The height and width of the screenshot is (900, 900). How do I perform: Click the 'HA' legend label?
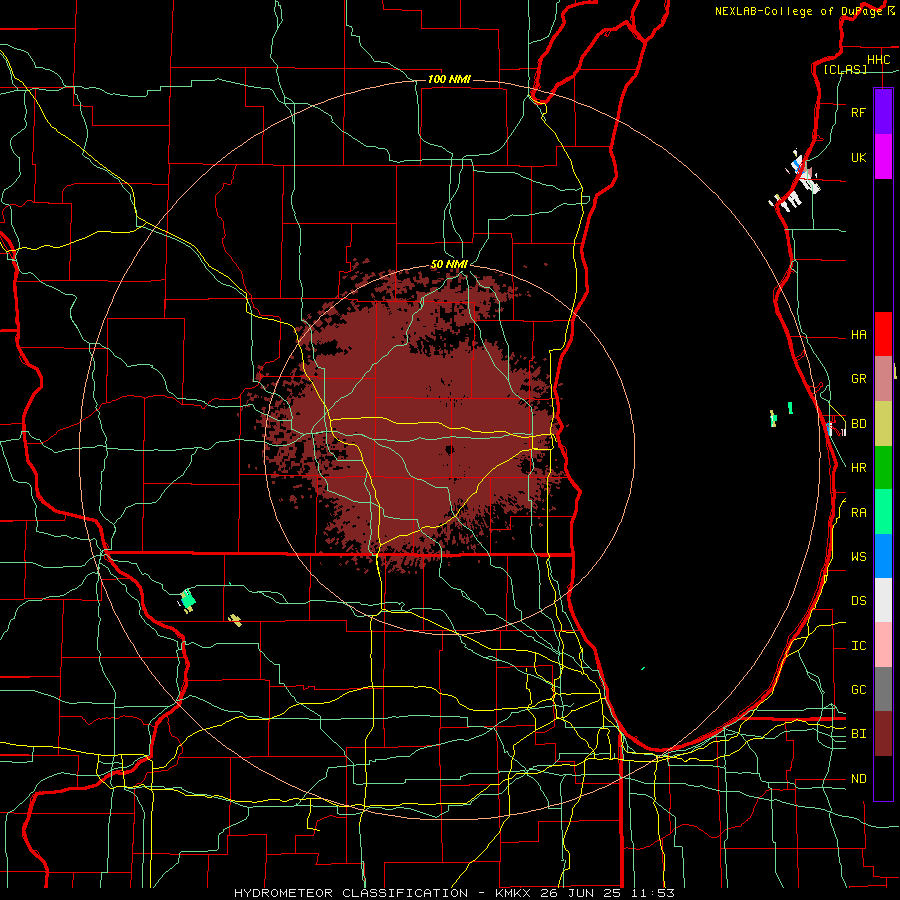(x=859, y=335)
